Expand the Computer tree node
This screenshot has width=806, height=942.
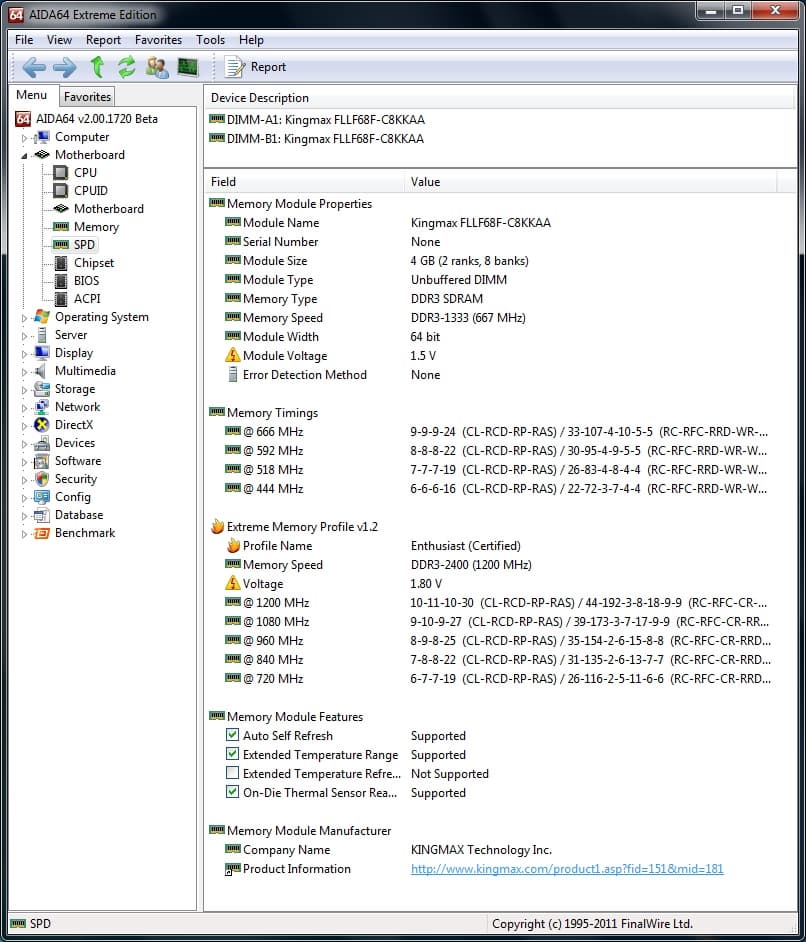click(24, 138)
